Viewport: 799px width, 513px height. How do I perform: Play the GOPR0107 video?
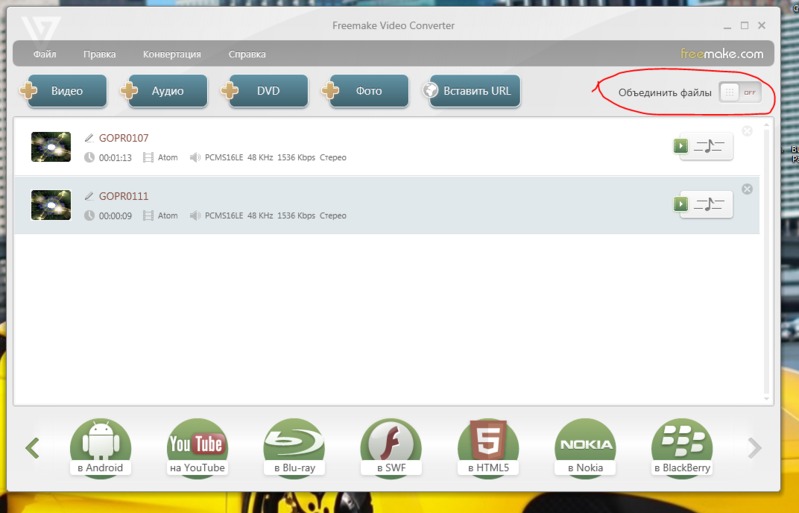(x=681, y=146)
